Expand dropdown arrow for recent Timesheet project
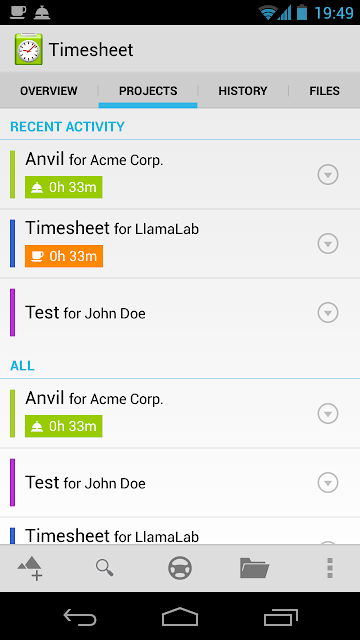The width and height of the screenshot is (360, 640). click(x=328, y=244)
